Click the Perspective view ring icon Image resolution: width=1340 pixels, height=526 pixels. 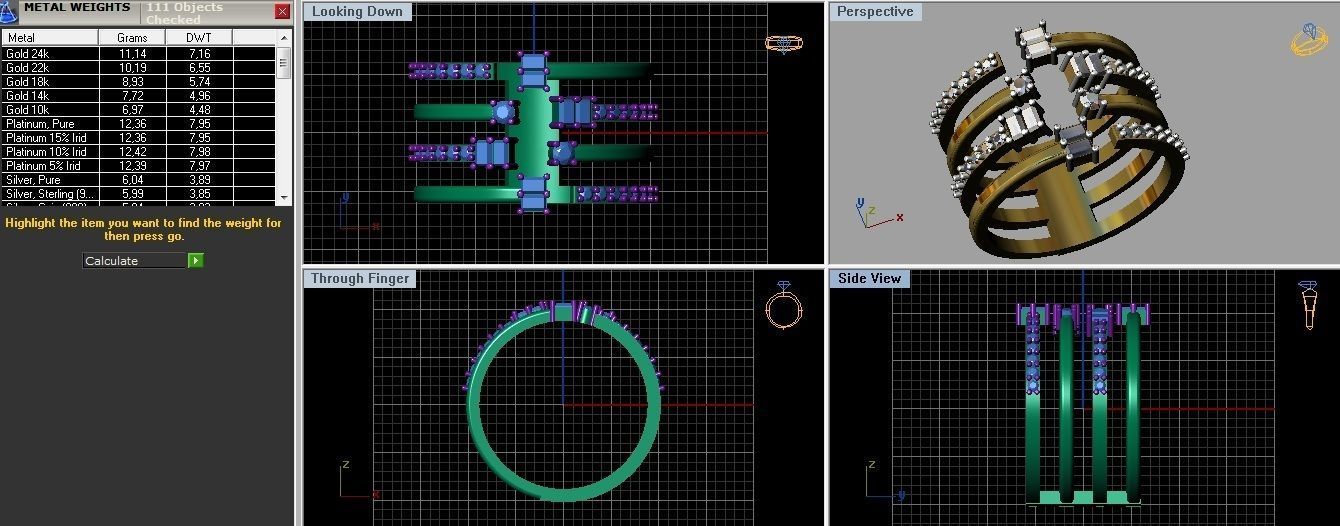(1308, 40)
